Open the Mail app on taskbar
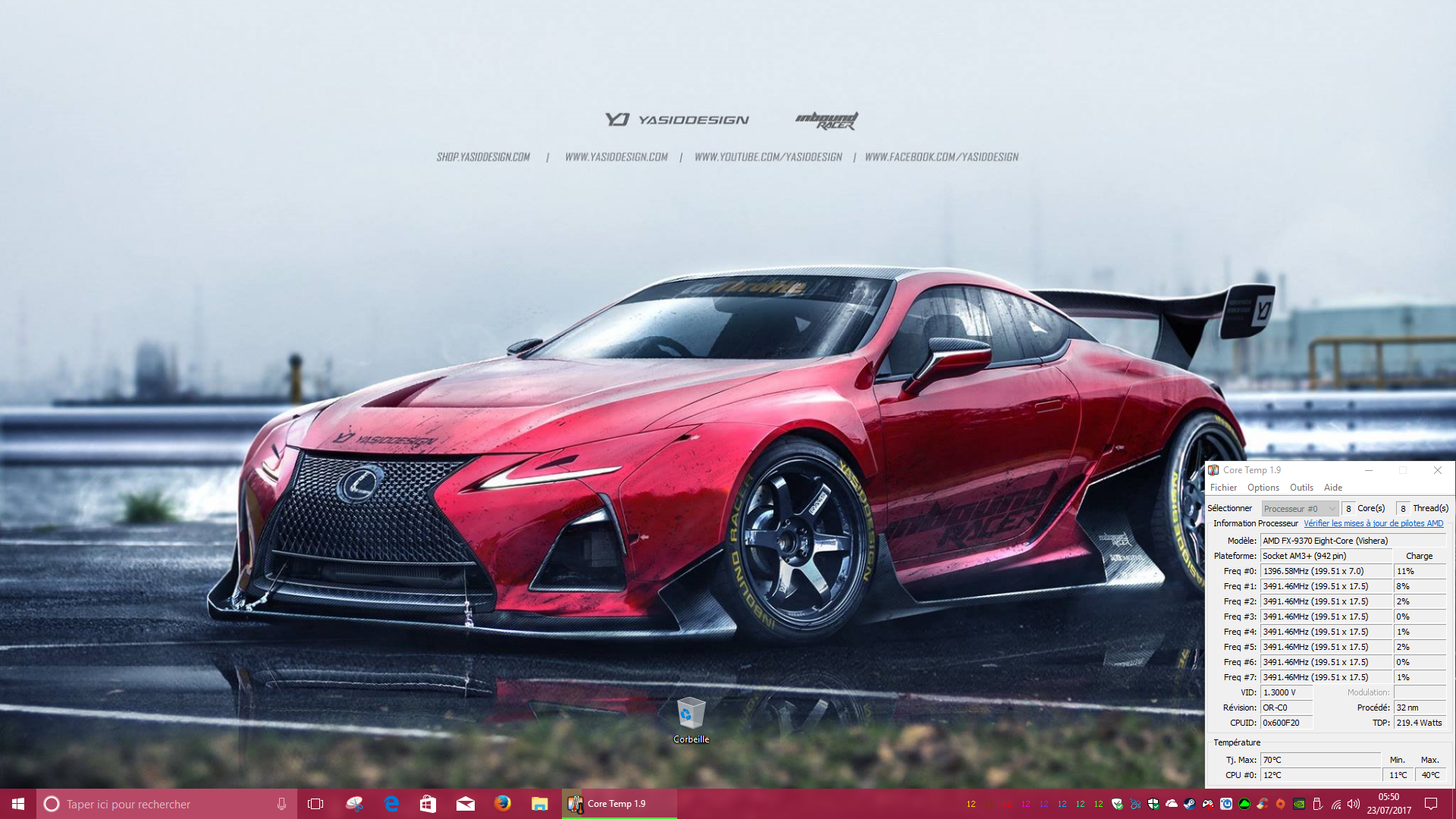 pos(465,804)
